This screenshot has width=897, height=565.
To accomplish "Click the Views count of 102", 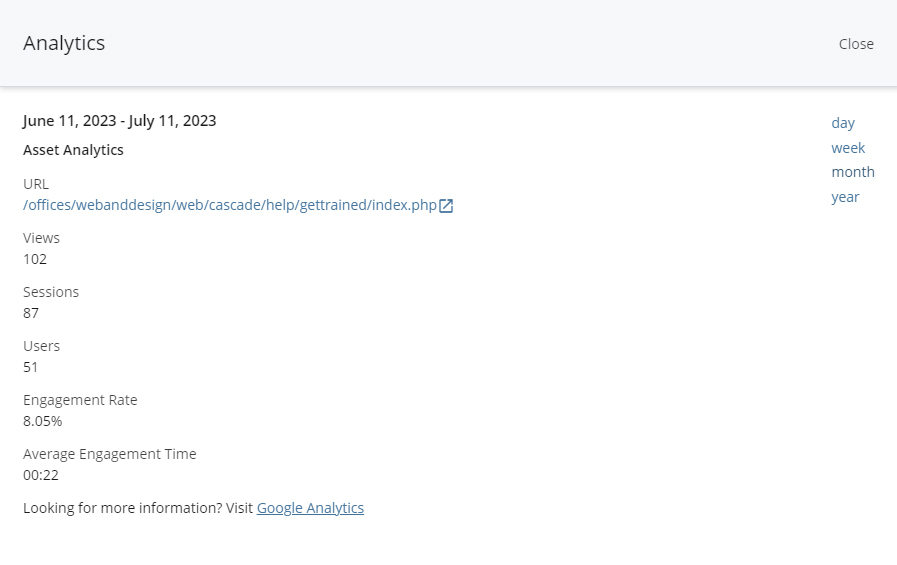I will coord(35,259).
